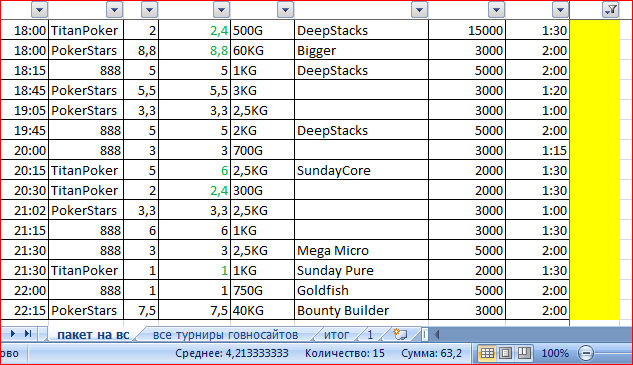This screenshot has width=633, height=365.
Task: Select the '15000' stack cell
Action: coord(467,30)
